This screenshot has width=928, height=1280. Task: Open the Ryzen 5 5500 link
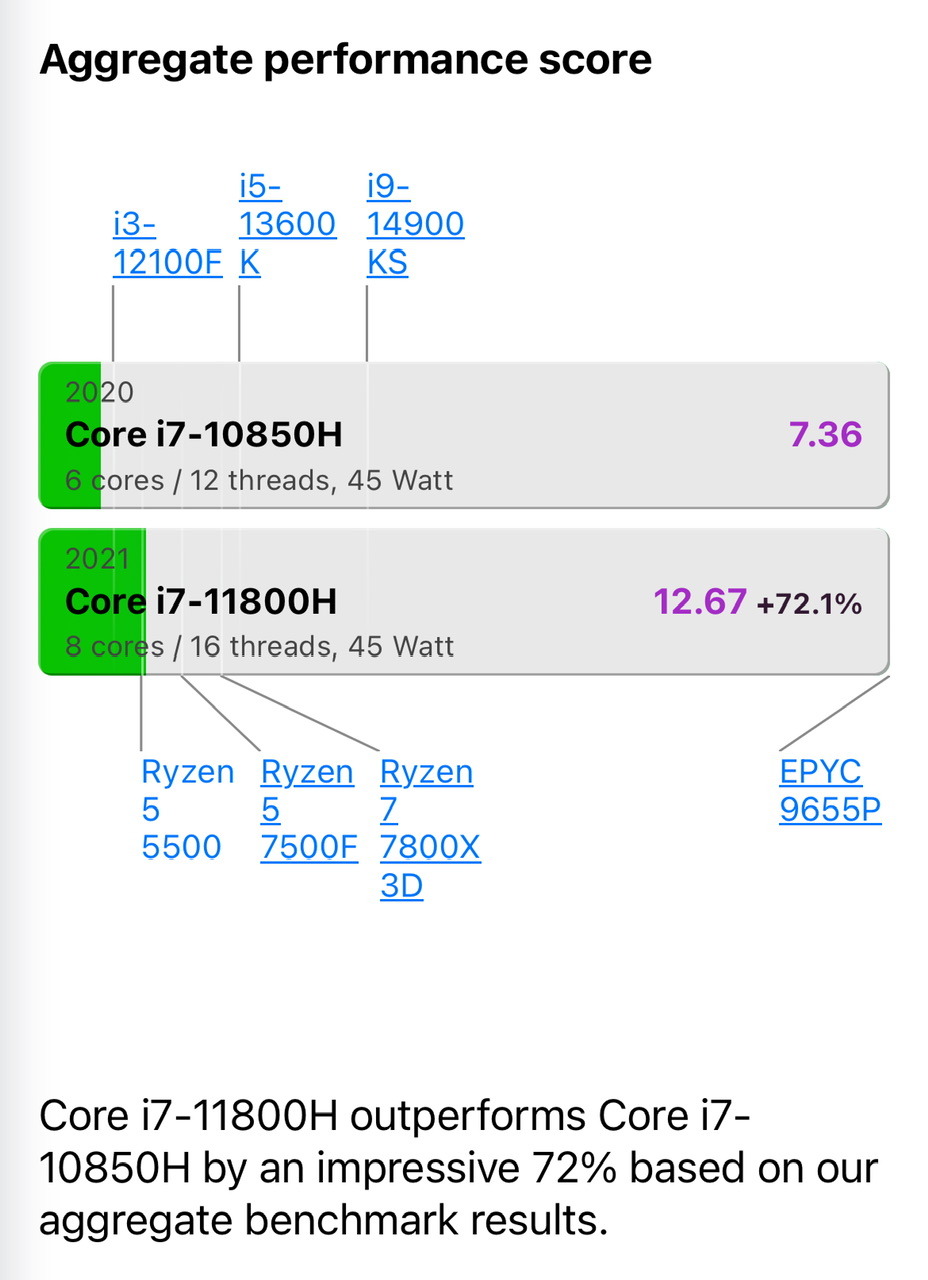point(187,809)
